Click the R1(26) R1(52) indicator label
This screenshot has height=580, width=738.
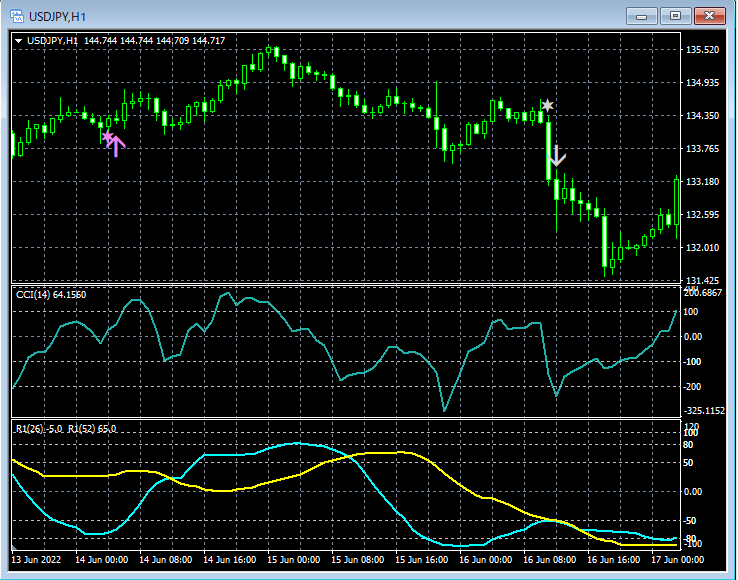pyautogui.click(x=66, y=428)
